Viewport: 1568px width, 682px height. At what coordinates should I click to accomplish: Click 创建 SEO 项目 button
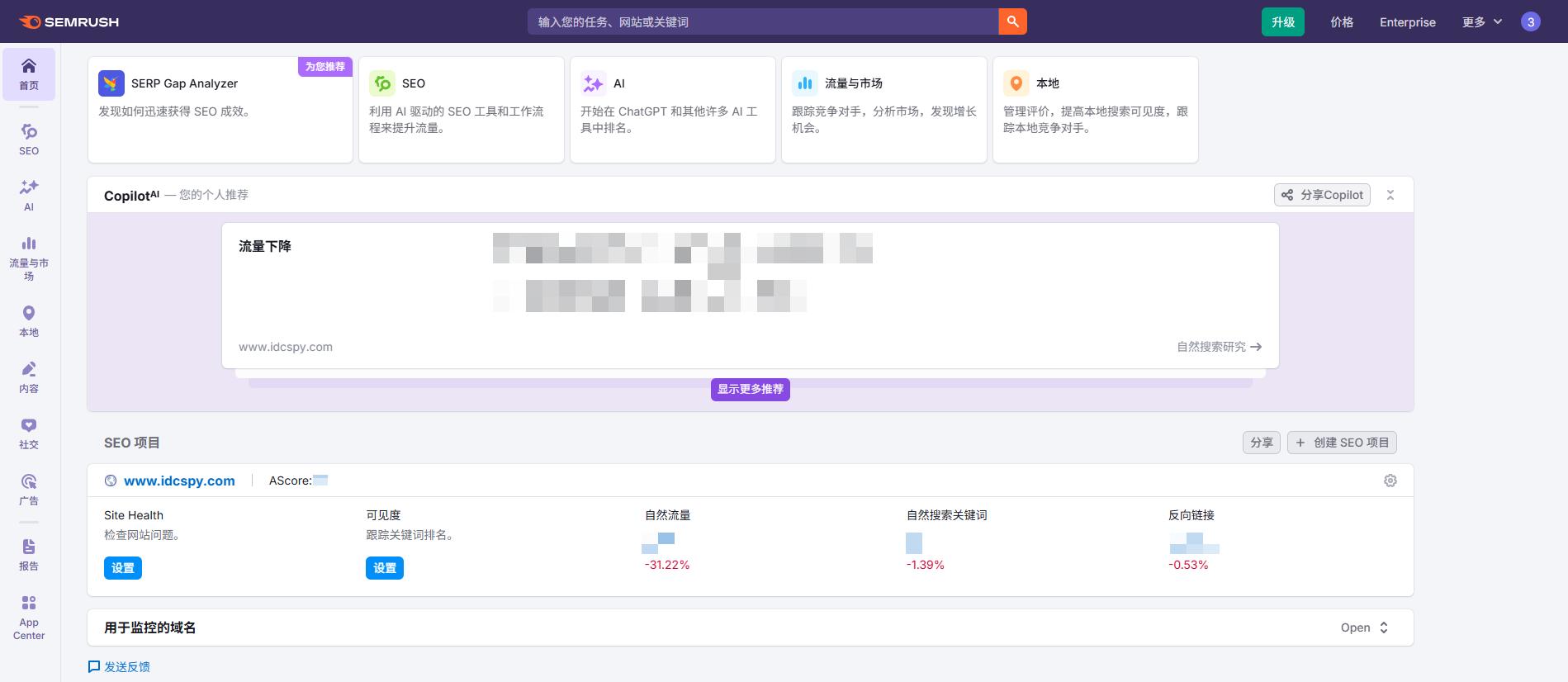[x=1342, y=443]
